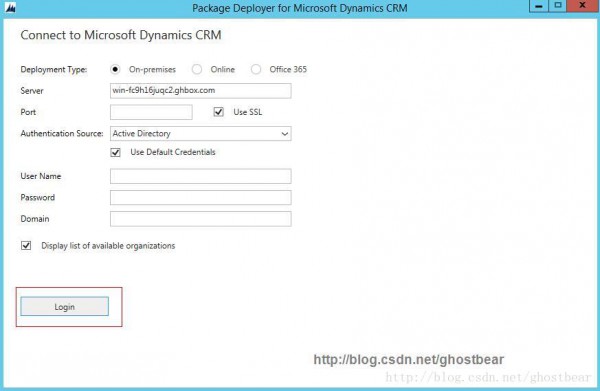Choose the Online deployment type

coord(197,69)
